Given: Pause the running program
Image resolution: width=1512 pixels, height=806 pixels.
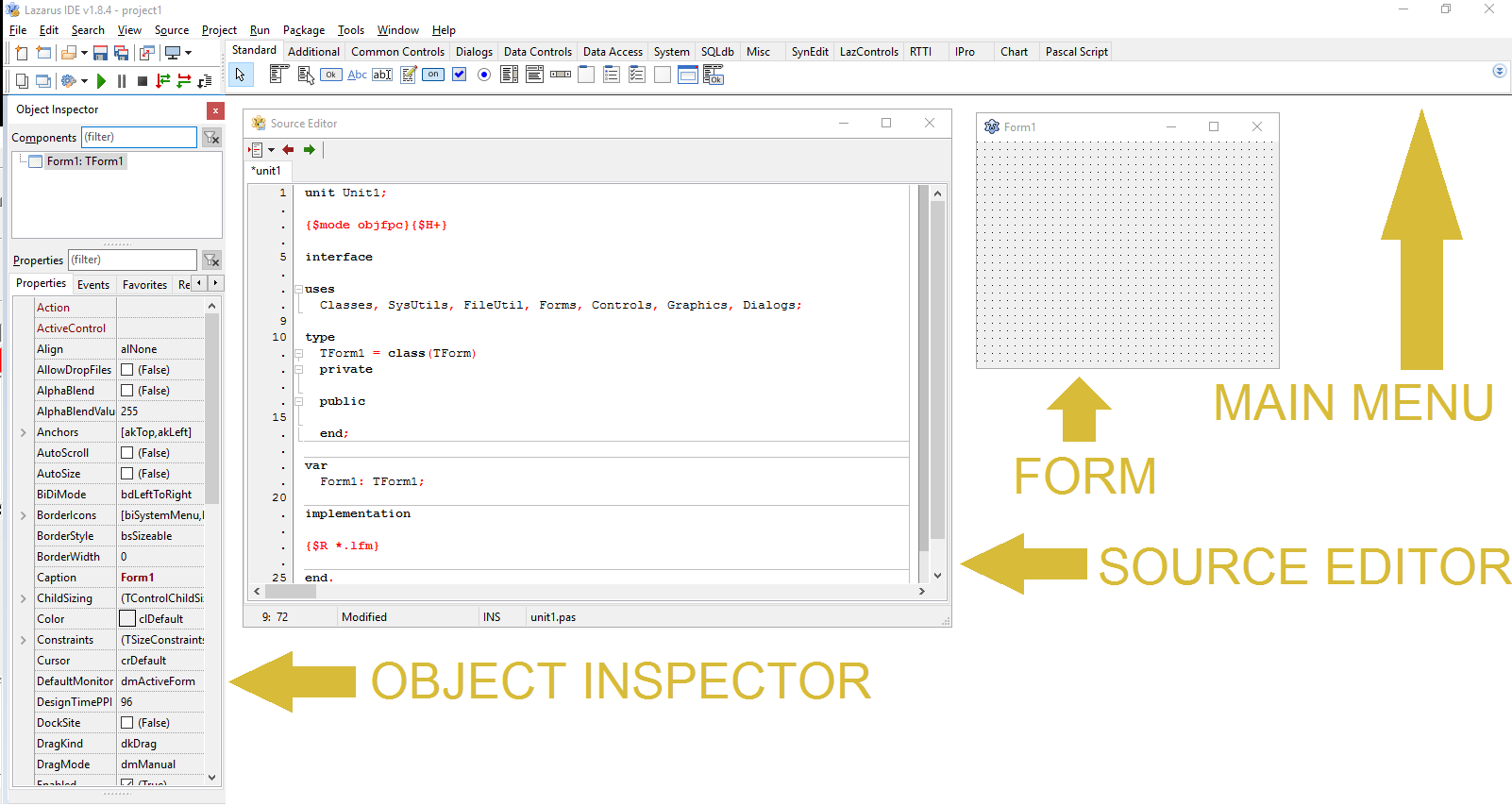Looking at the screenshot, I should 122,81.
